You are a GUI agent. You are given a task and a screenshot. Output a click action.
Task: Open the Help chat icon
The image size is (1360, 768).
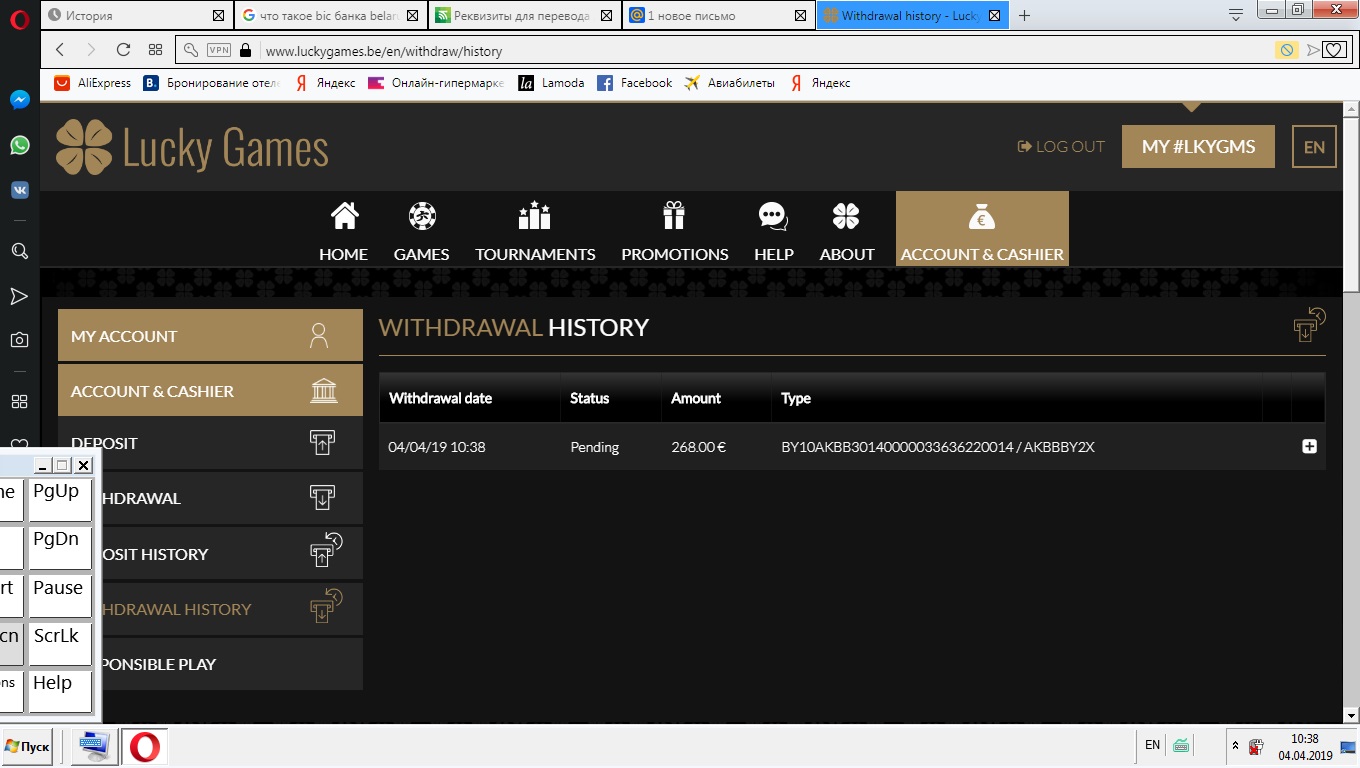pyautogui.click(x=773, y=216)
